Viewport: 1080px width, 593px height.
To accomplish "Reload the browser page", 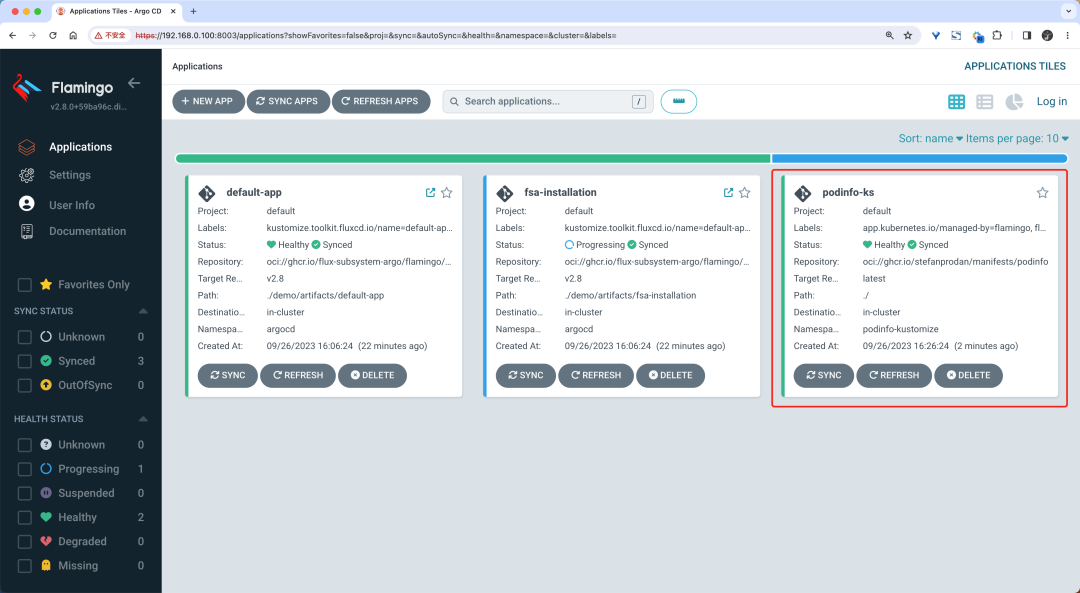I will click(x=52, y=35).
